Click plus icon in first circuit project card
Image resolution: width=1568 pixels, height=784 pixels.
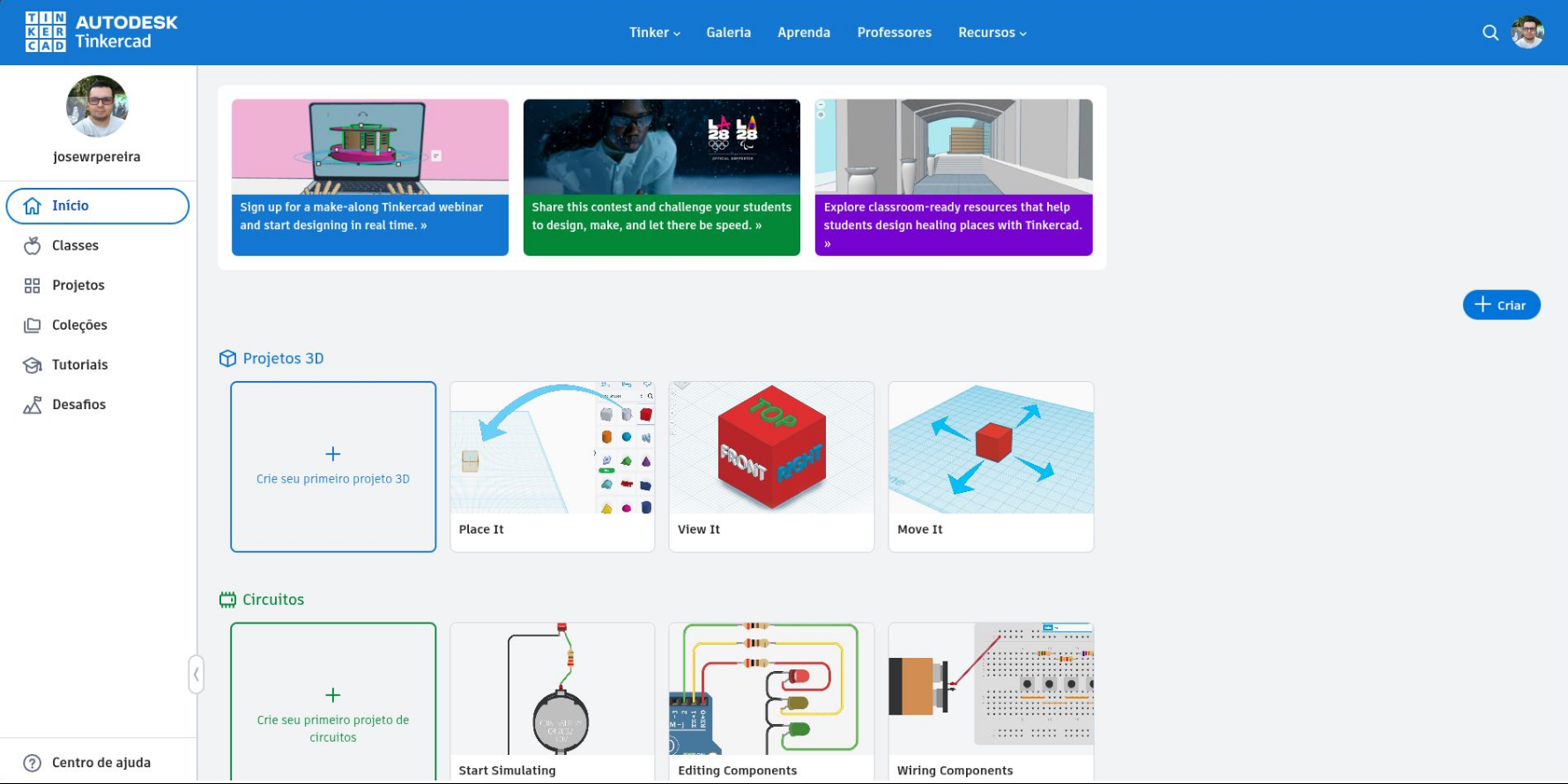333,695
